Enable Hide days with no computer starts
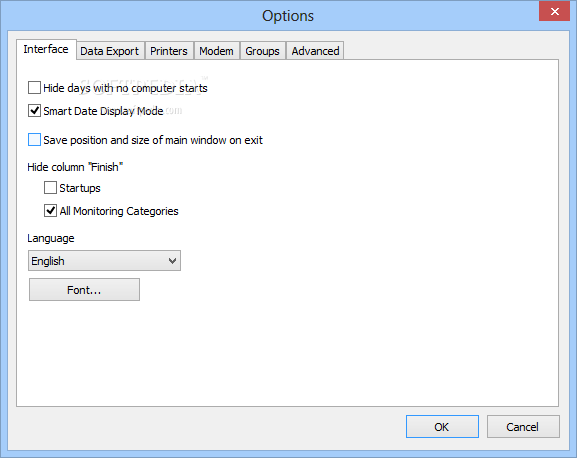The height and width of the screenshot is (458, 577). (35, 88)
